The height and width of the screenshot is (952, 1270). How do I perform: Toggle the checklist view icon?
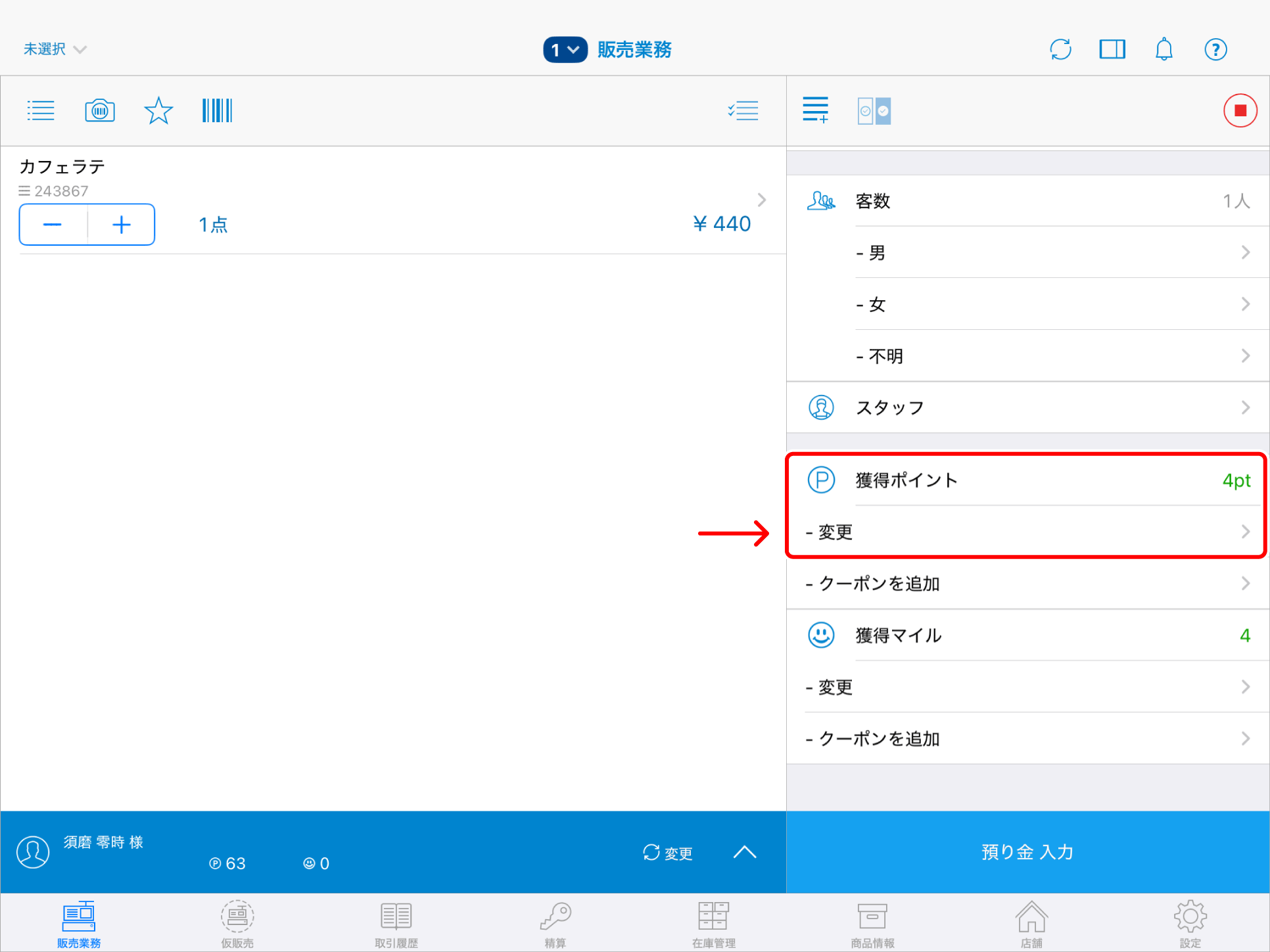click(743, 110)
